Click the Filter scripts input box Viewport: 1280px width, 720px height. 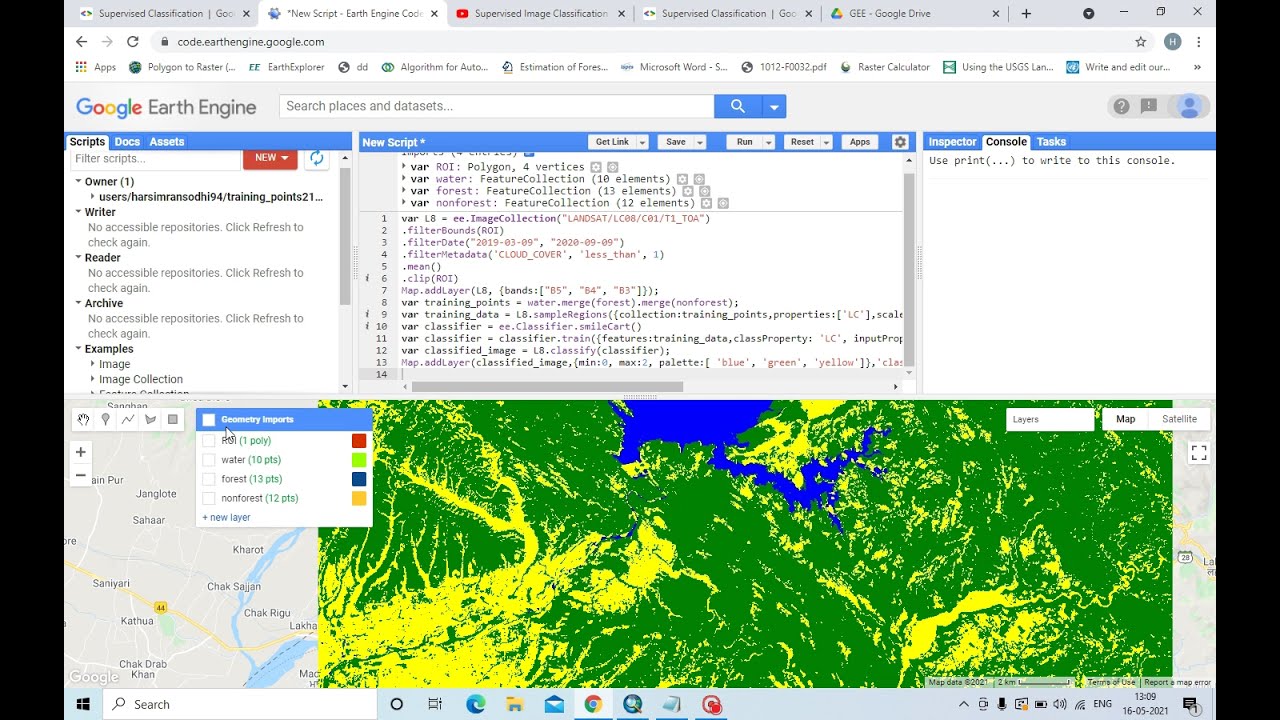coord(155,158)
